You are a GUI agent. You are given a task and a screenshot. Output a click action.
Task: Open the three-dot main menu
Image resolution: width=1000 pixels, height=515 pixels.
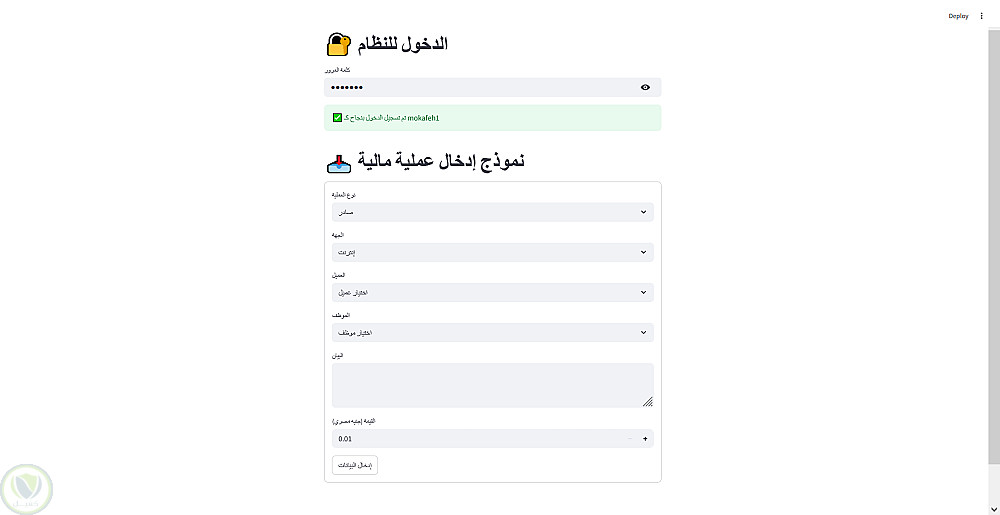(981, 16)
